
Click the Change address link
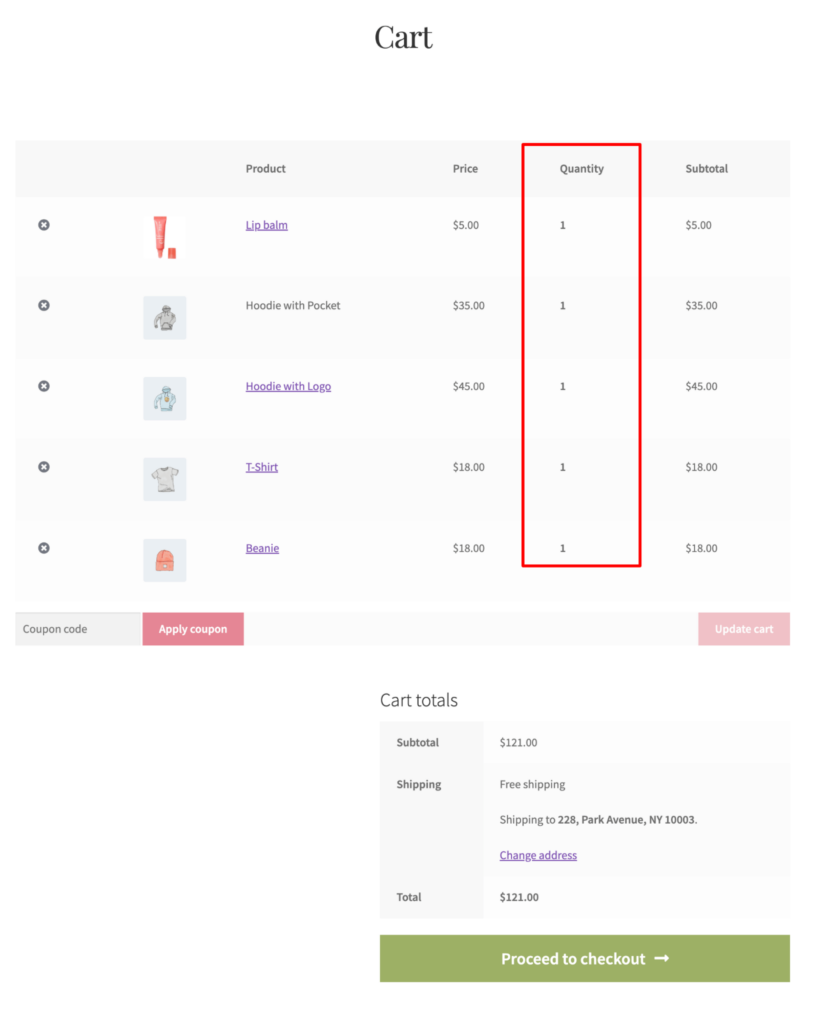[x=537, y=855]
